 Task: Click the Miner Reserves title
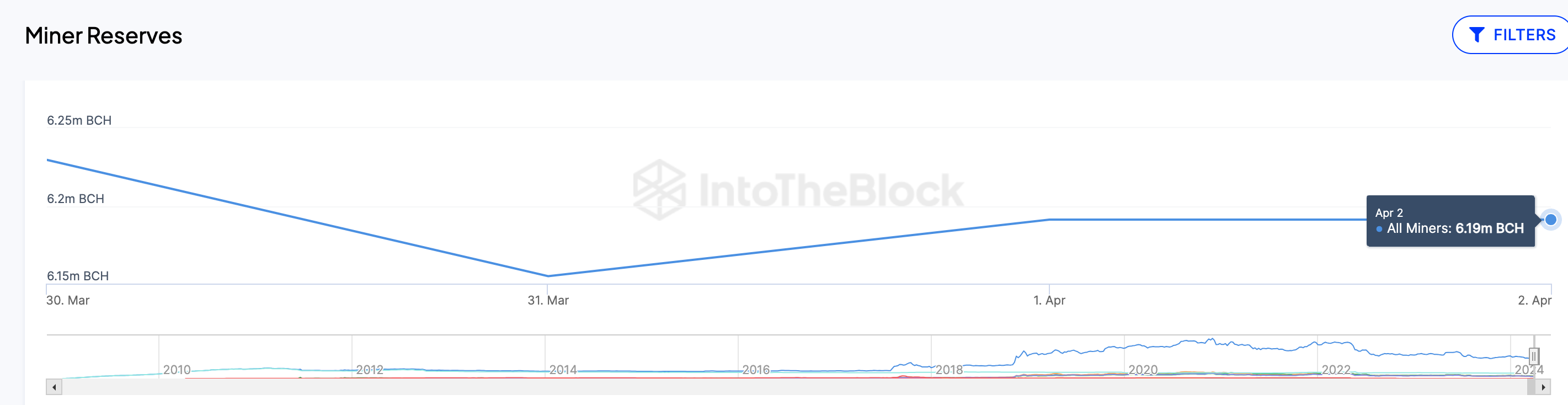tap(104, 36)
